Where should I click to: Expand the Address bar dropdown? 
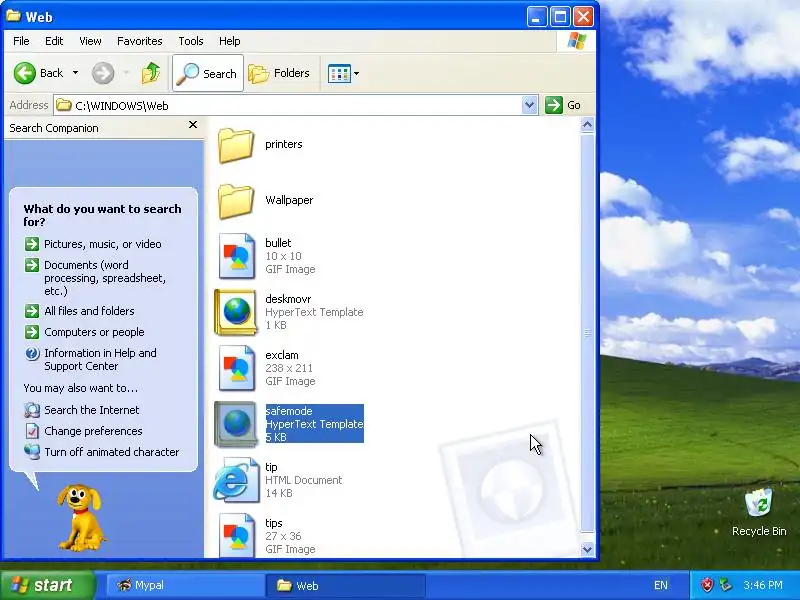(530, 105)
